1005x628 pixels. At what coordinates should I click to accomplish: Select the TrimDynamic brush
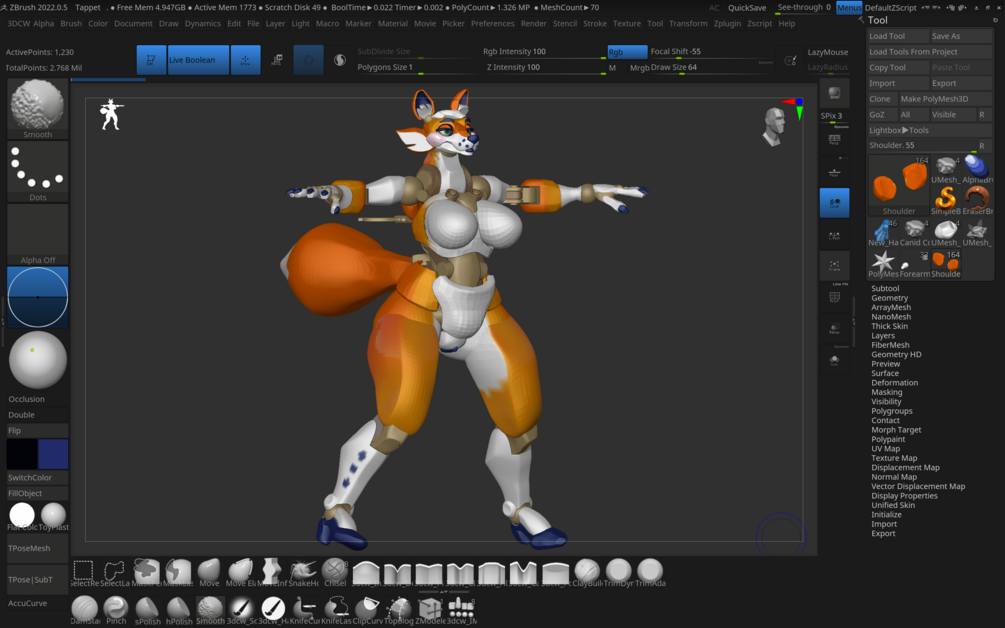(619, 572)
